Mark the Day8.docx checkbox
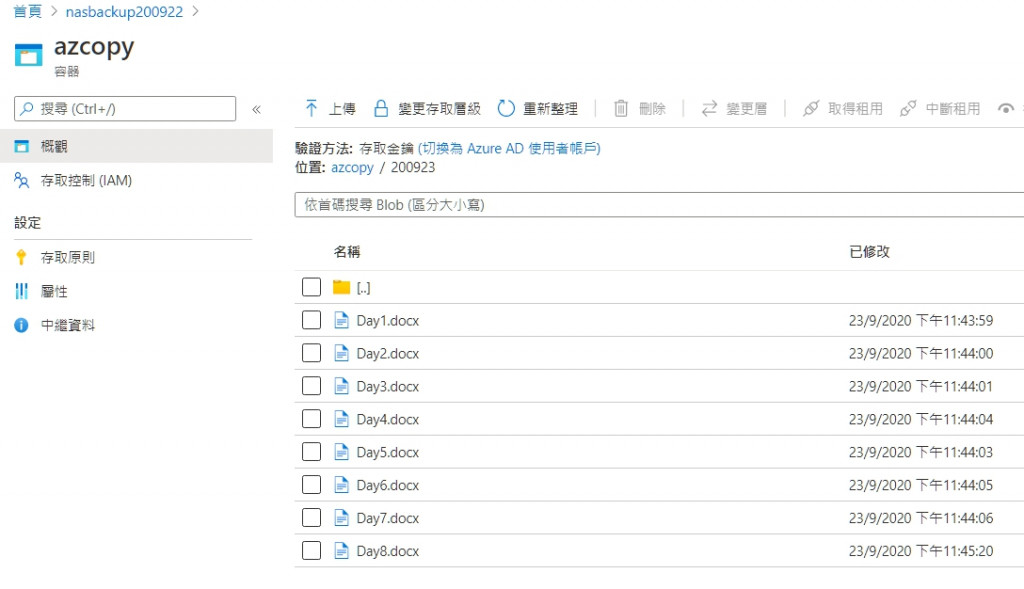This screenshot has width=1024, height=589. tap(312, 550)
